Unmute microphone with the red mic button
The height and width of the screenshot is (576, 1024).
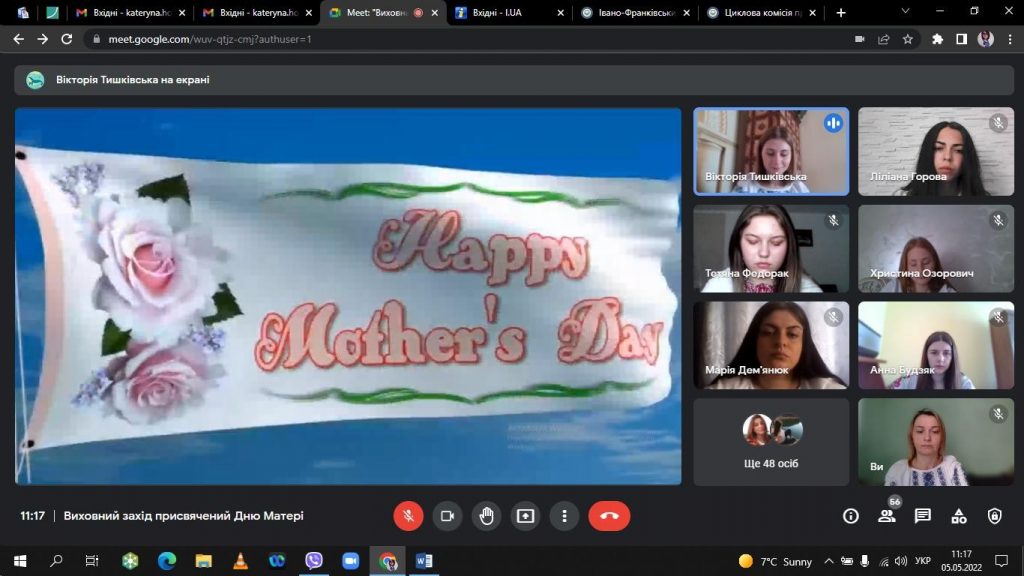point(408,516)
